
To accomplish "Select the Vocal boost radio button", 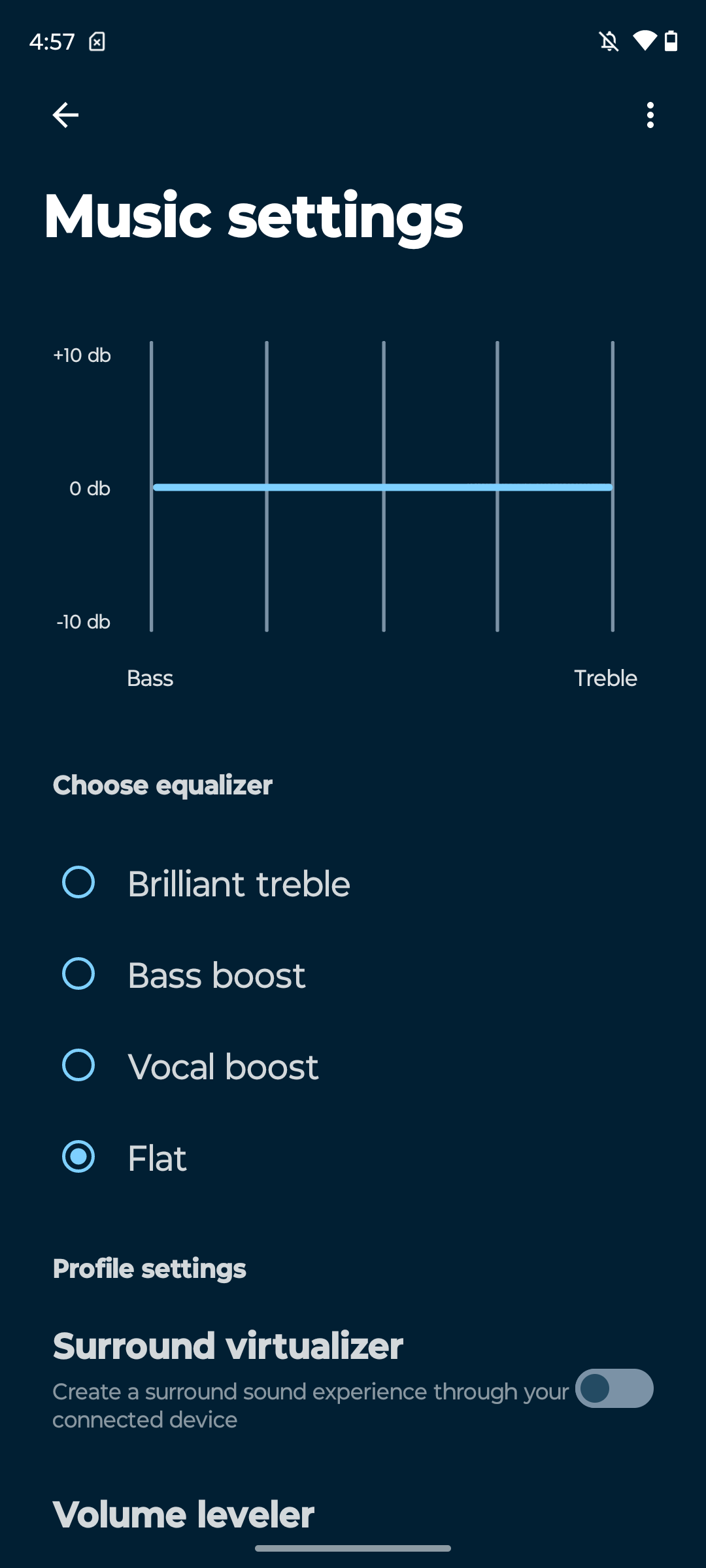I will tap(78, 1066).
